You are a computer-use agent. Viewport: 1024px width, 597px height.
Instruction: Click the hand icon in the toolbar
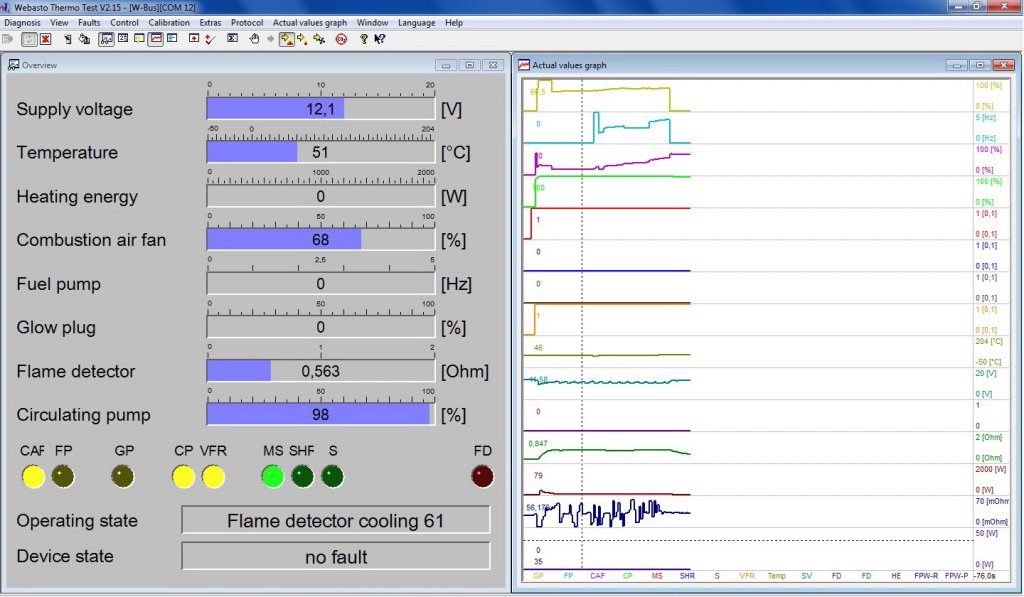pos(254,39)
